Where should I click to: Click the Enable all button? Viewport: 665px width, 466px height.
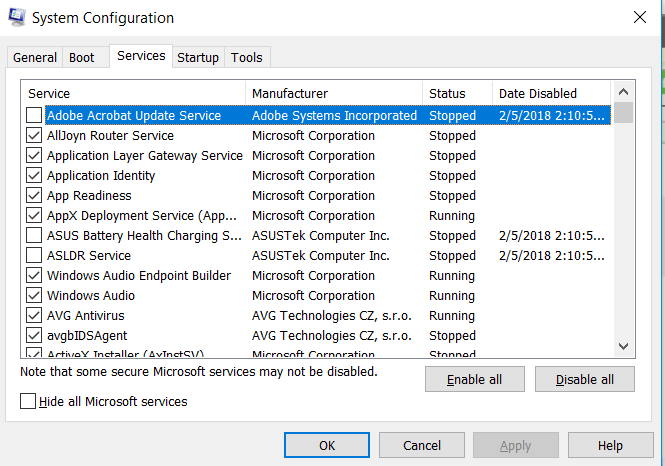coord(475,379)
